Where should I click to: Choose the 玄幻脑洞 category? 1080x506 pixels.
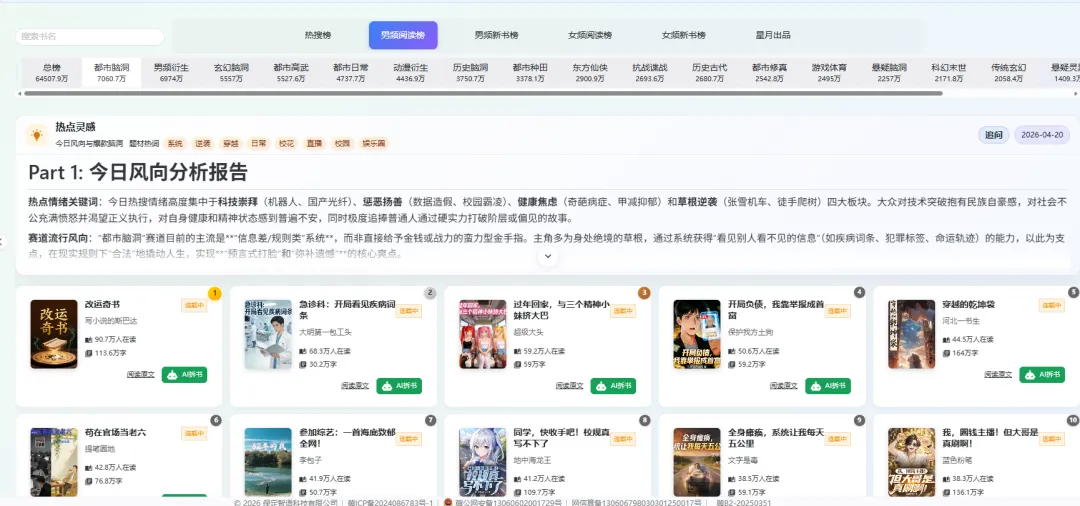[x=231, y=72]
